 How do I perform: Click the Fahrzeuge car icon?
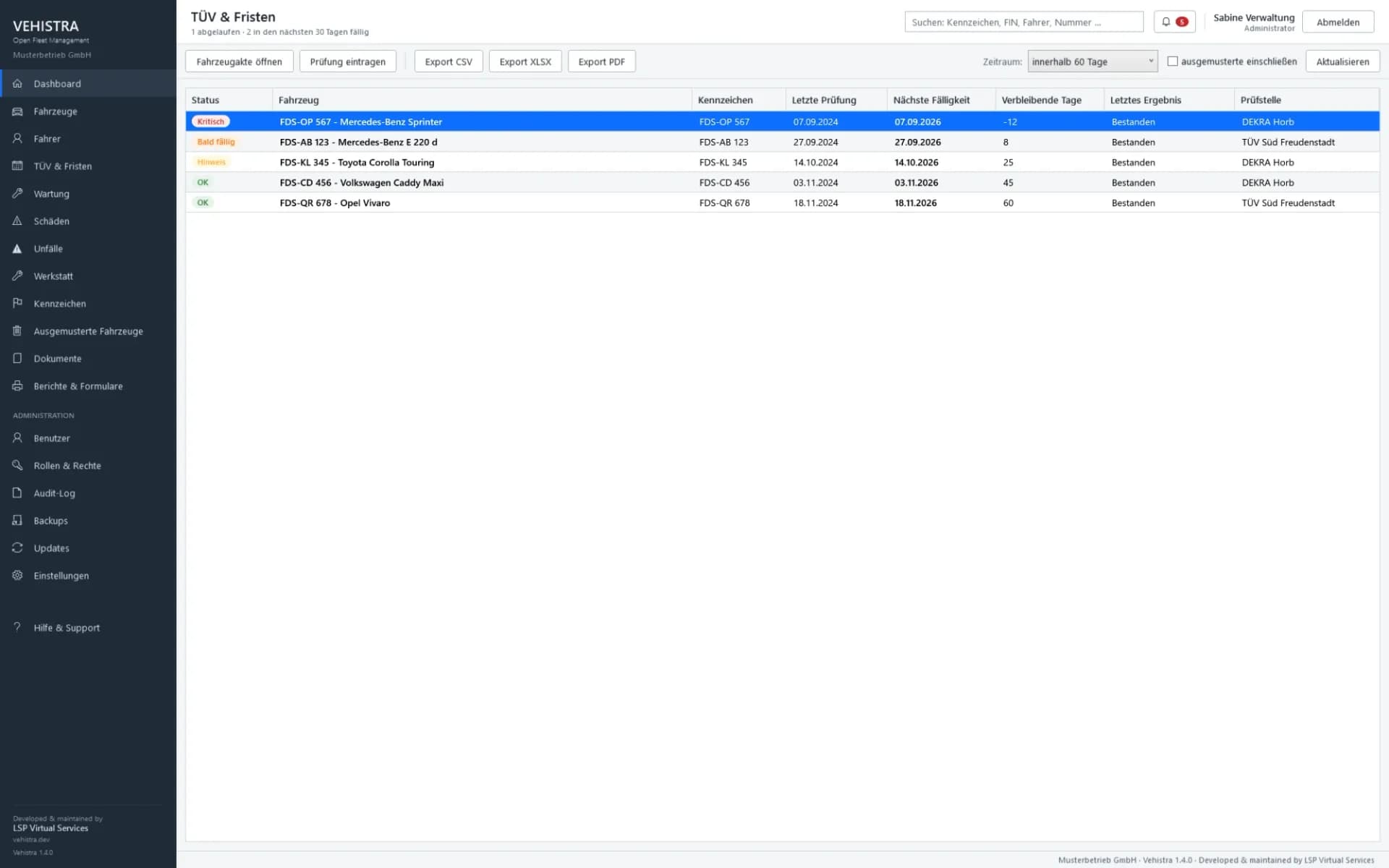click(x=17, y=111)
